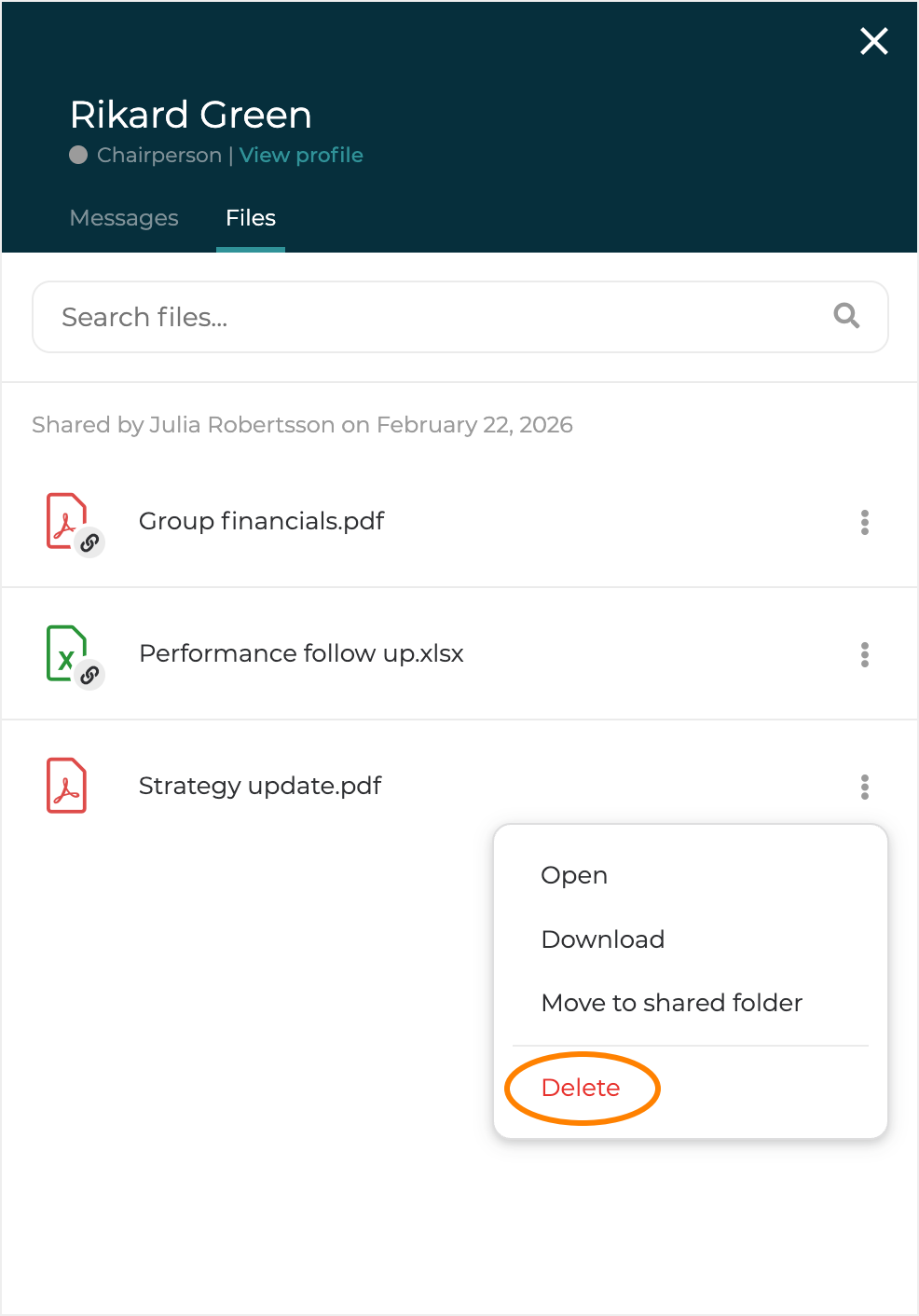Viewport: 919px width, 1316px height.
Task: Click the search magnifier icon
Action: (x=846, y=316)
